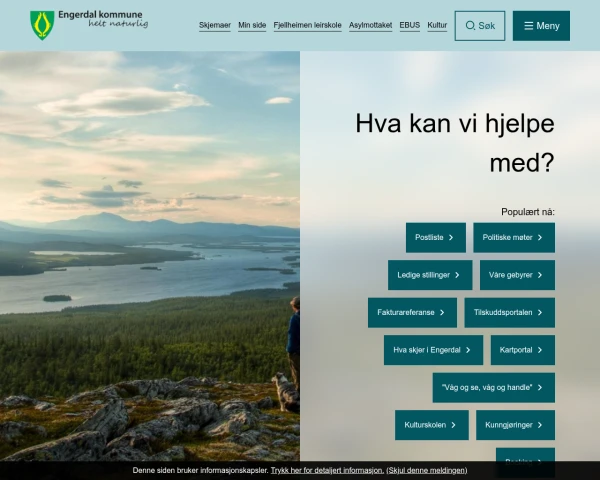Navigate to Kultur in the header
The image size is (600, 480).
[x=437, y=25]
